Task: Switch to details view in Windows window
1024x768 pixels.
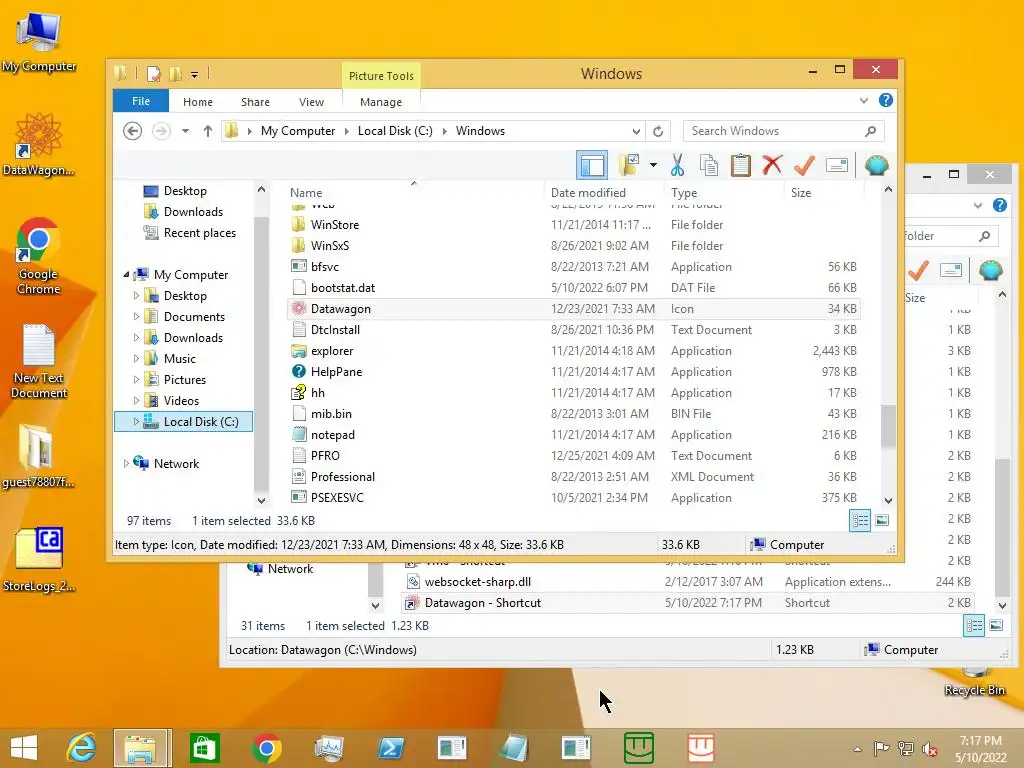Action: pos(860,520)
